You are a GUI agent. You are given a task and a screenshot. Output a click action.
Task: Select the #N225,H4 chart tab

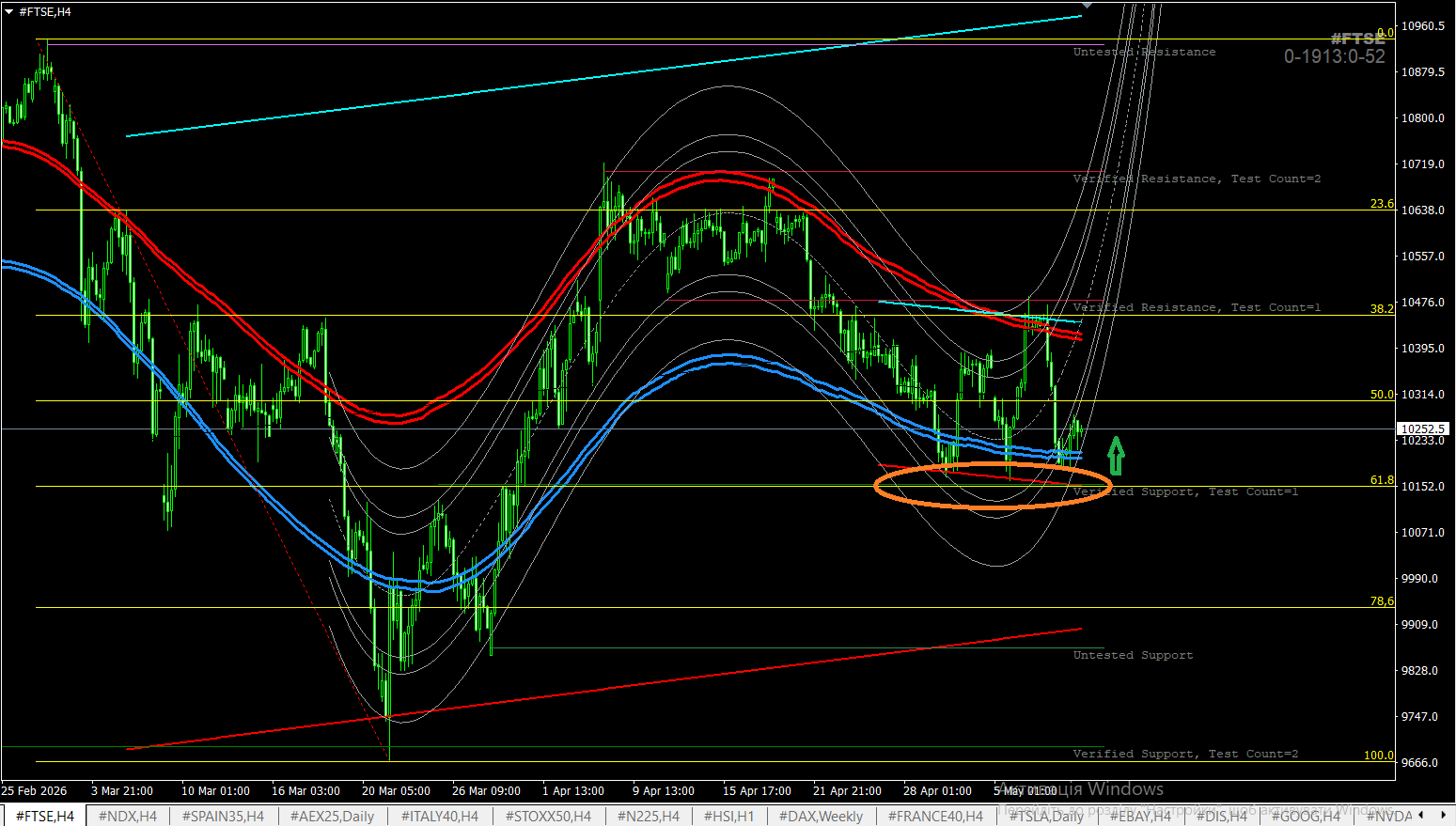pos(648,816)
